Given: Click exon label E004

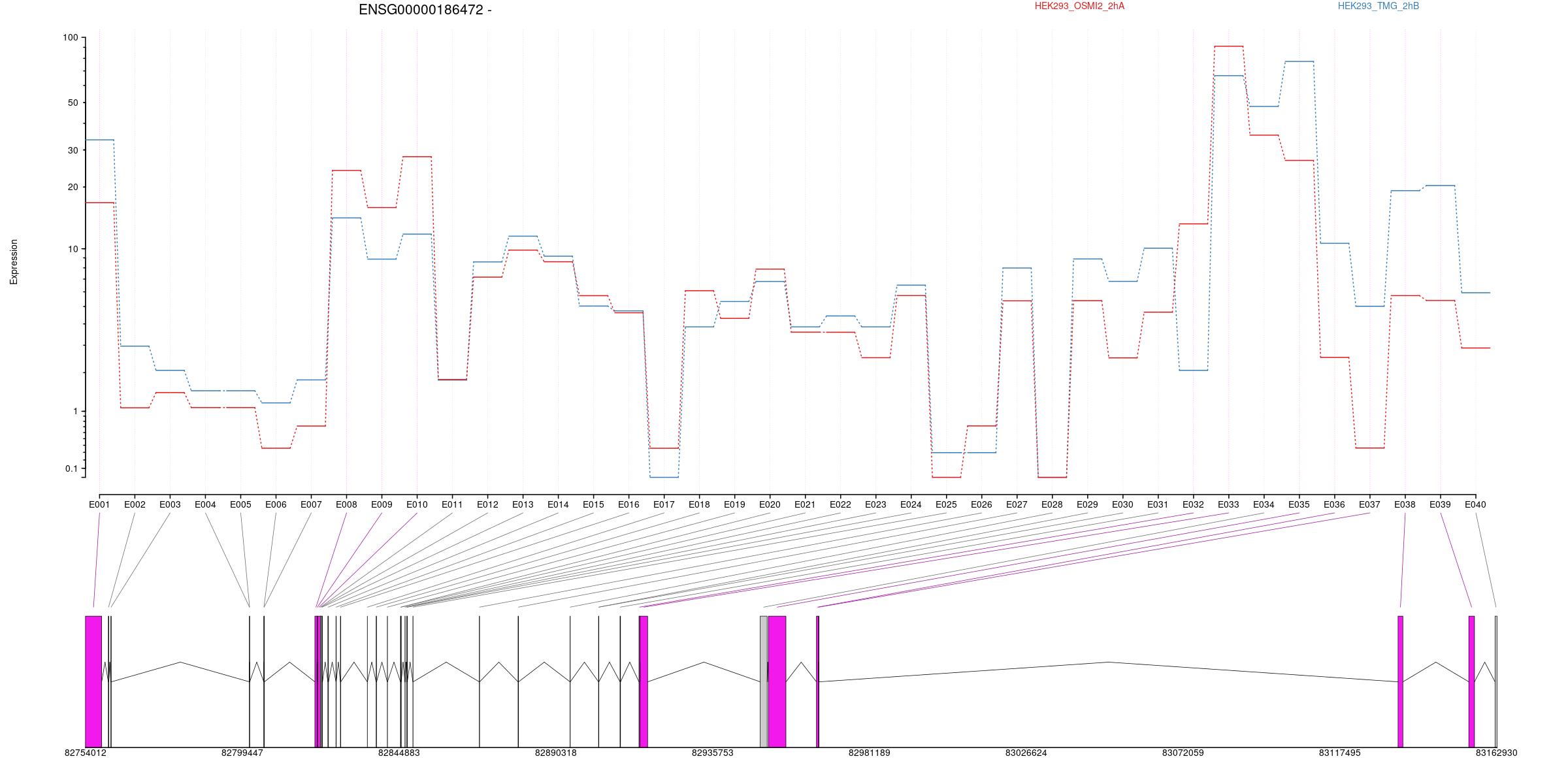Looking at the screenshot, I should click(x=205, y=504).
